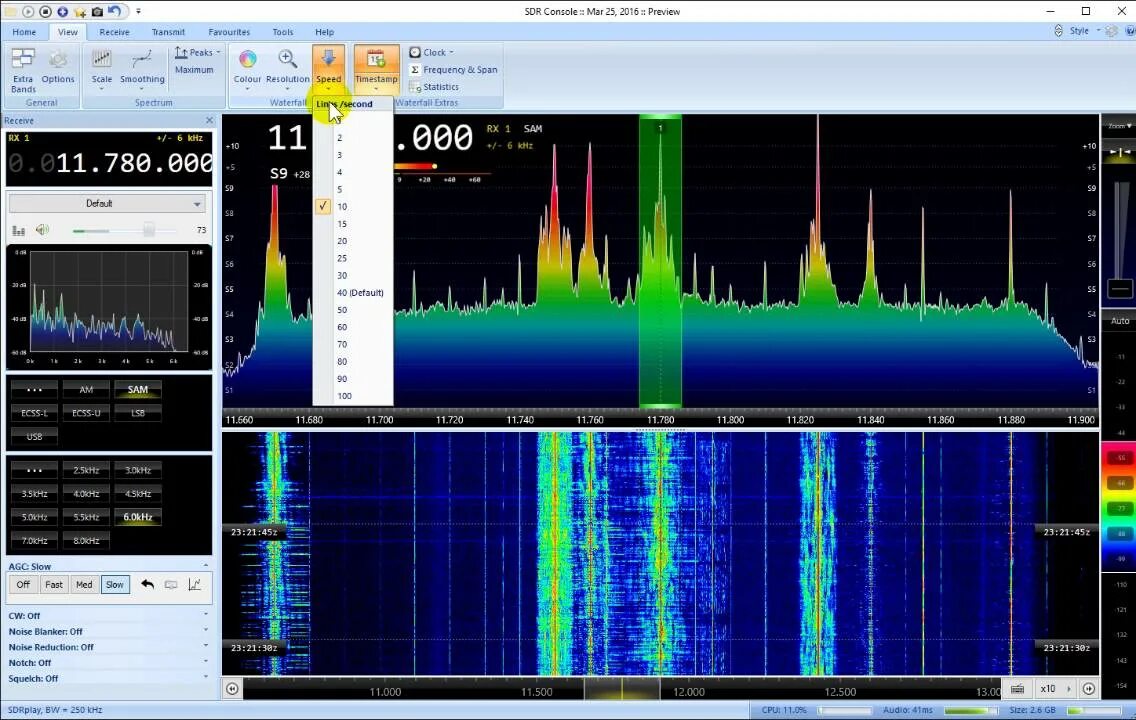This screenshot has height=720, width=1136.
Task: Click the band navigator at 12.000
Action: click(x=688, y=692)
